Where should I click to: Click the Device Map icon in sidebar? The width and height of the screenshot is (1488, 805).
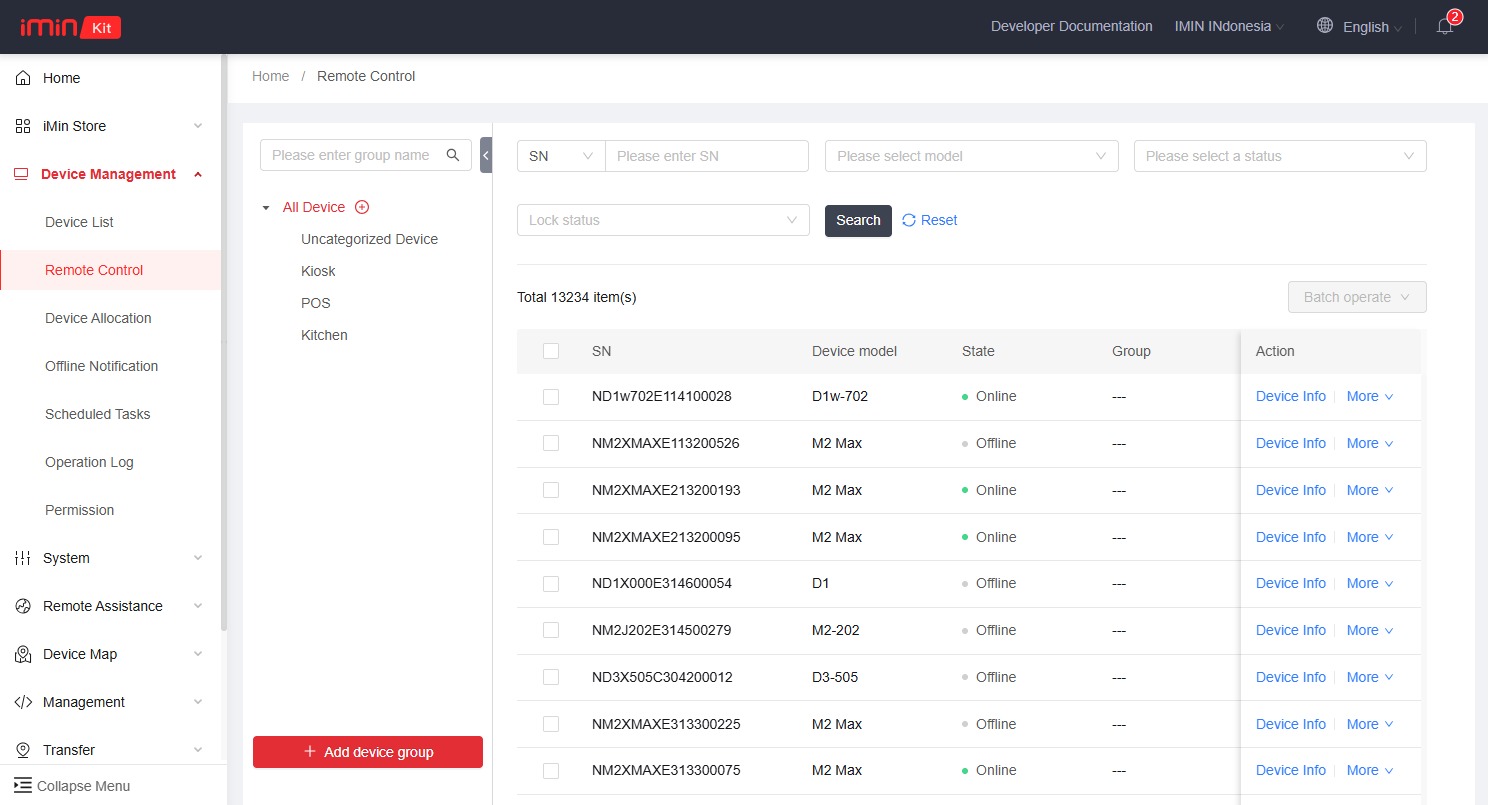(23, 654)
